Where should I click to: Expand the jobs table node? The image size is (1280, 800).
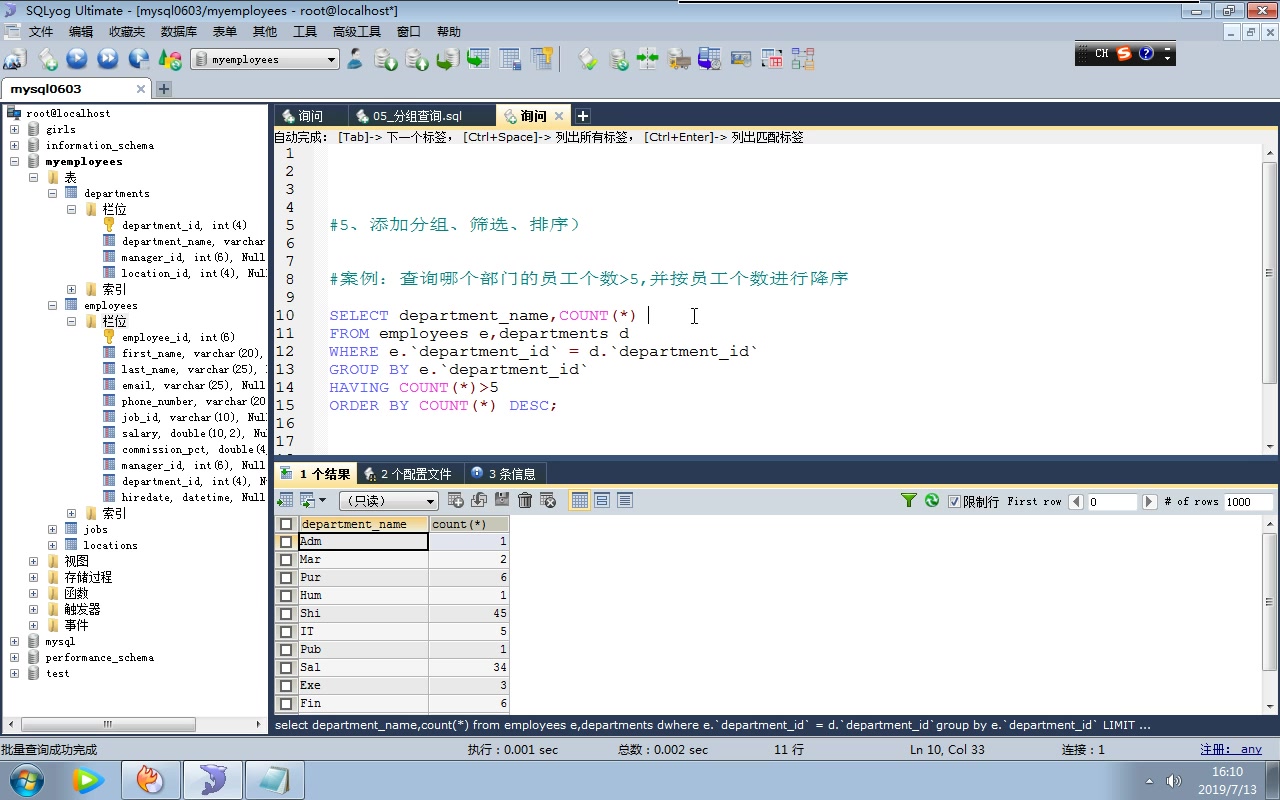click(52, 529)
